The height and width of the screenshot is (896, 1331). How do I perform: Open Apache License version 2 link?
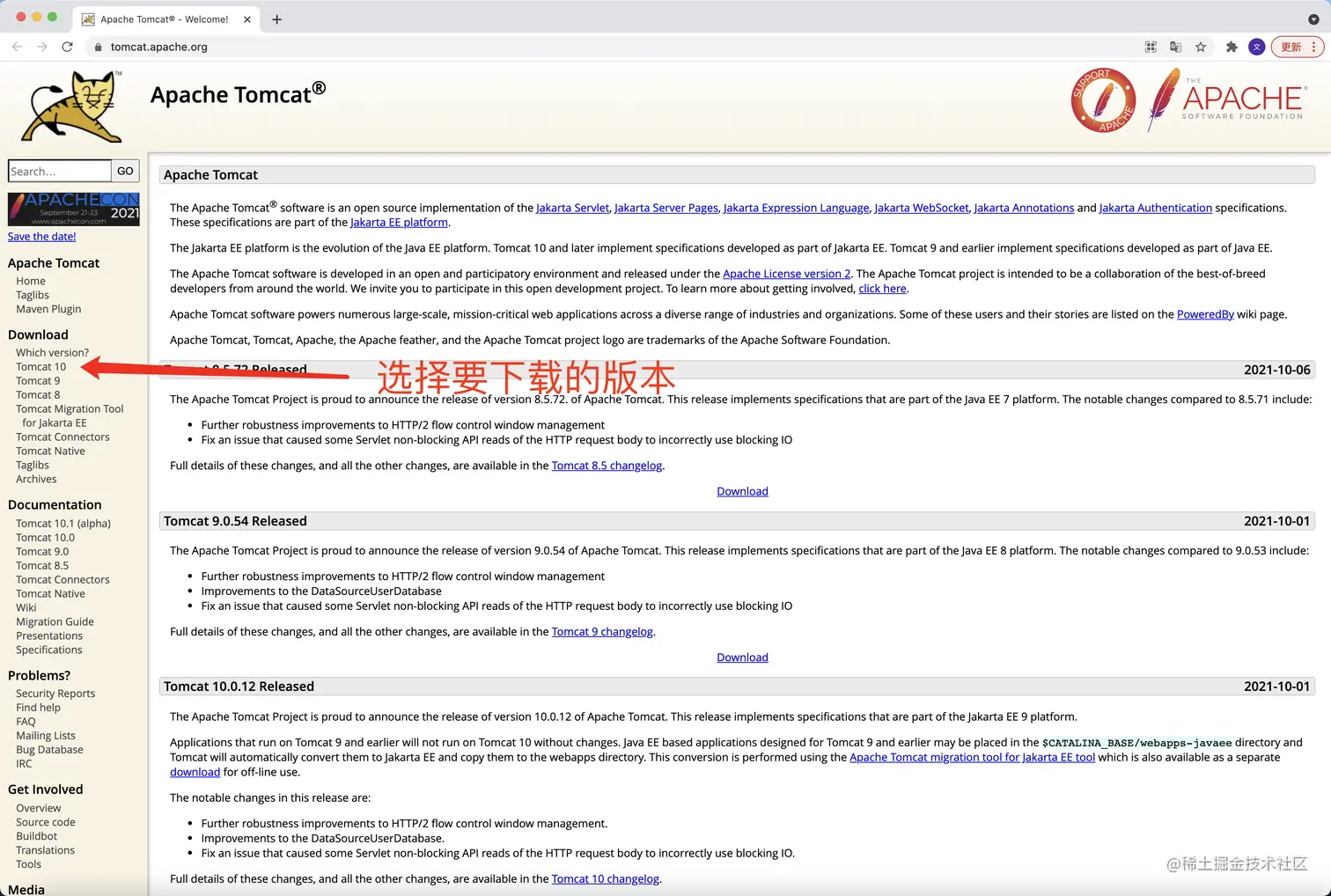[787, 275]
